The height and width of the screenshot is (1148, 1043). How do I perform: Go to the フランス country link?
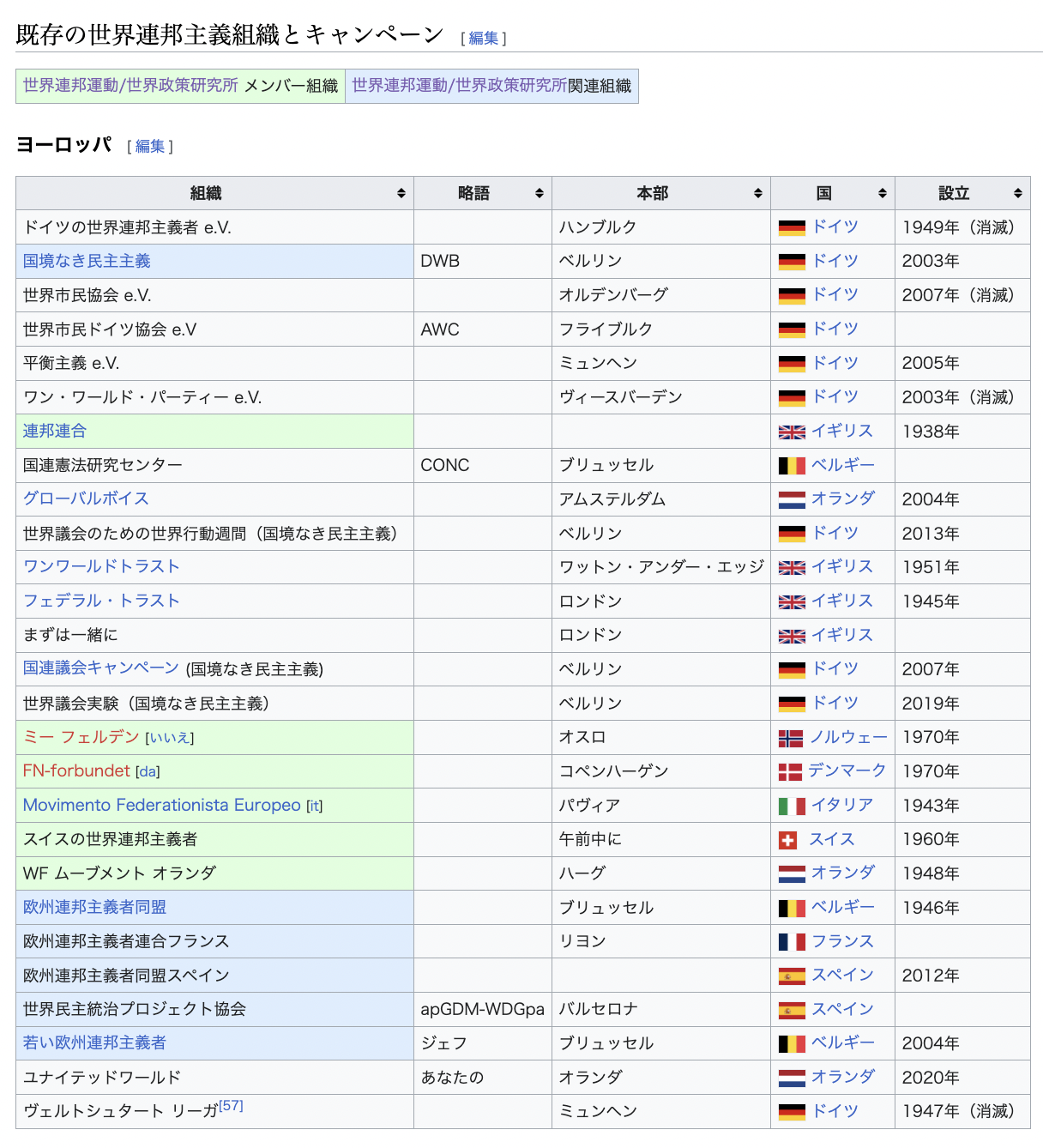coord(843,941)
